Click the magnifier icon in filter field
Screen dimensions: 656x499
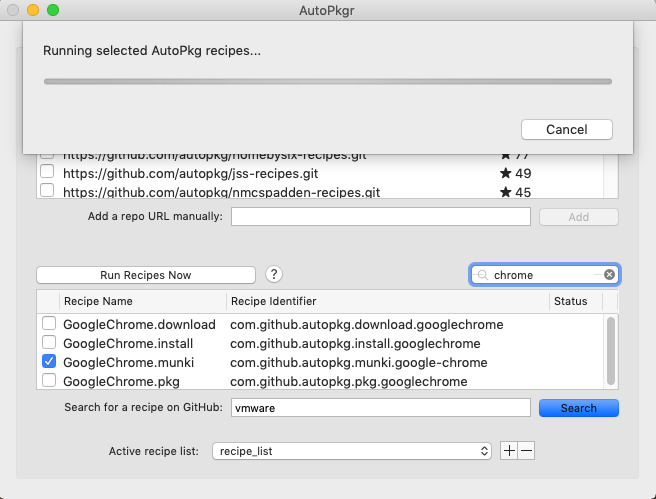coord(483,275)
